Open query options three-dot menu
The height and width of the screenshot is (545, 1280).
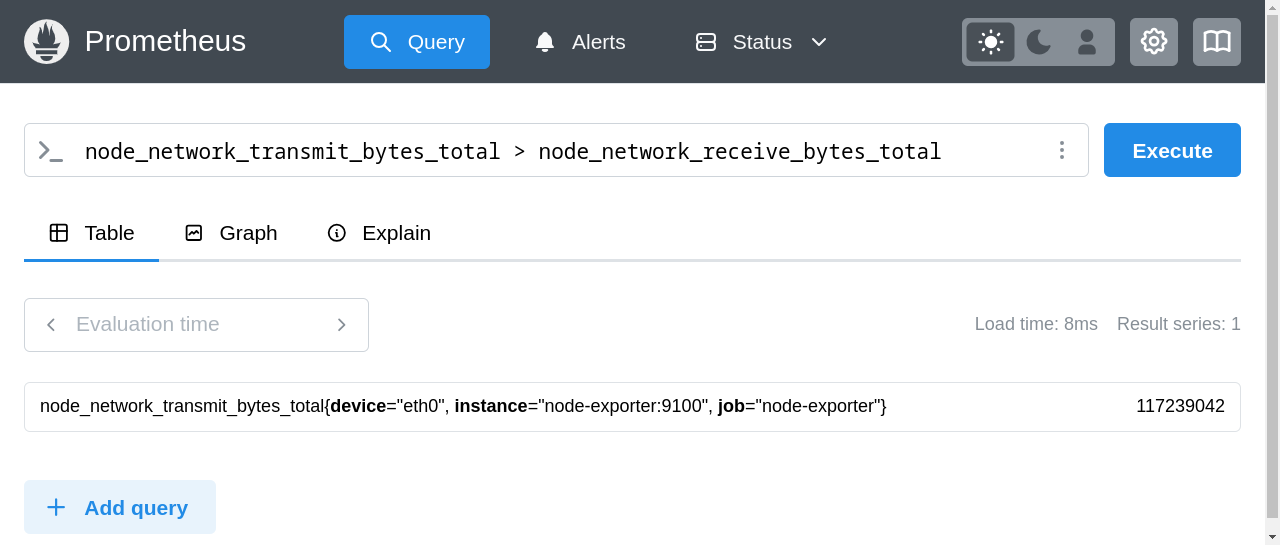1062,150
